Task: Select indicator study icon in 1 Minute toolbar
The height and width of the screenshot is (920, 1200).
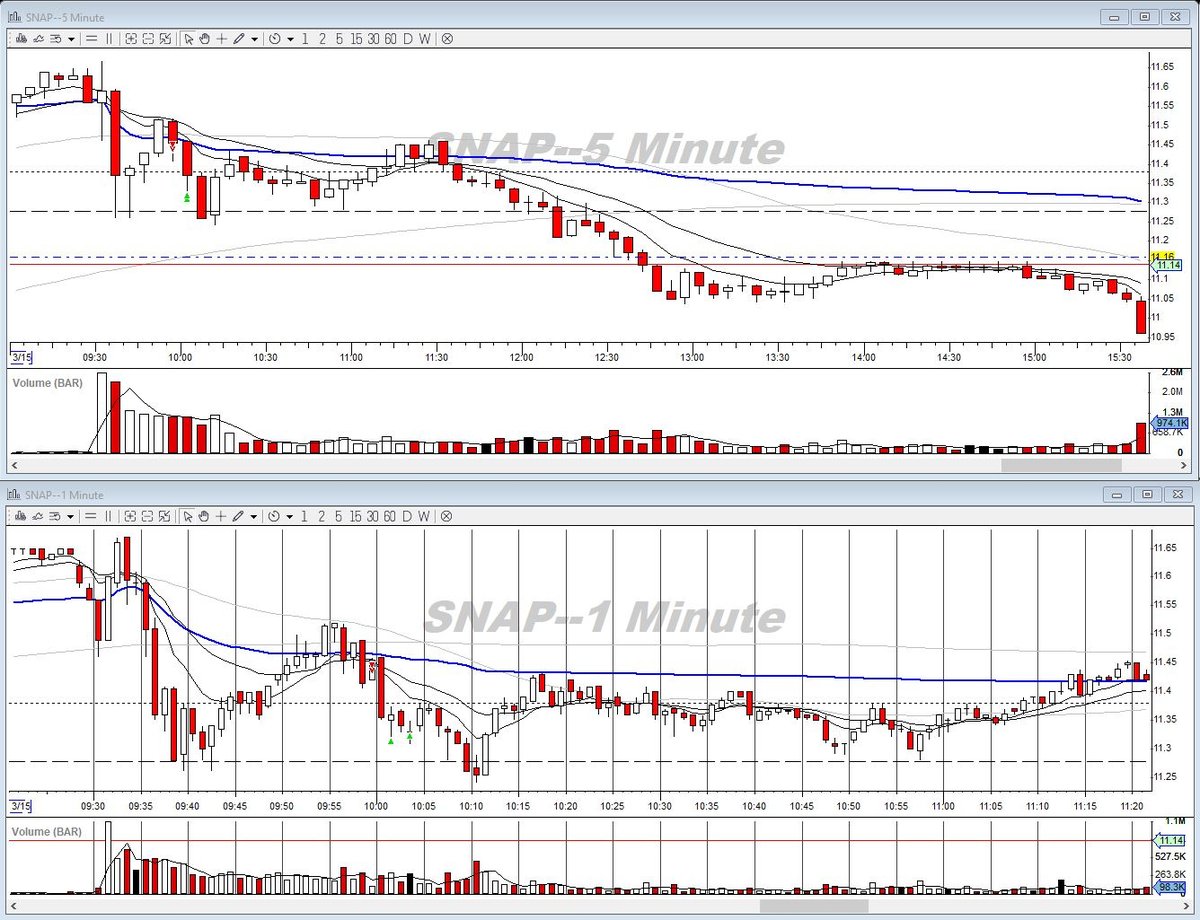Action: point(38,516)
